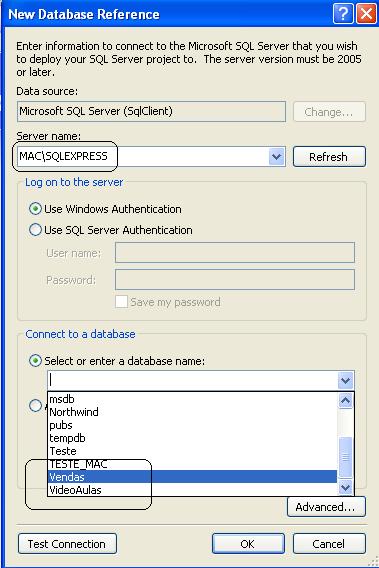379x568 pixels.
Task: Click the list scrollbar down arrow
Action: coord(345,488)
